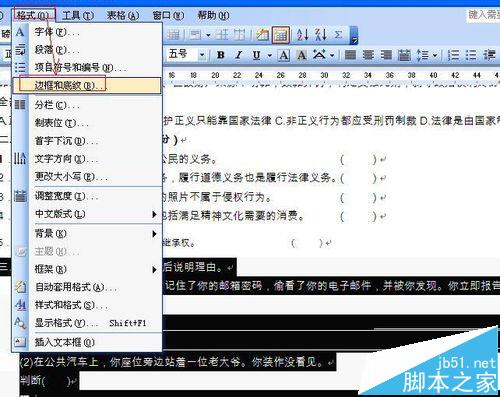Align text right
500x397 pixels.
[x=386, y=55]
